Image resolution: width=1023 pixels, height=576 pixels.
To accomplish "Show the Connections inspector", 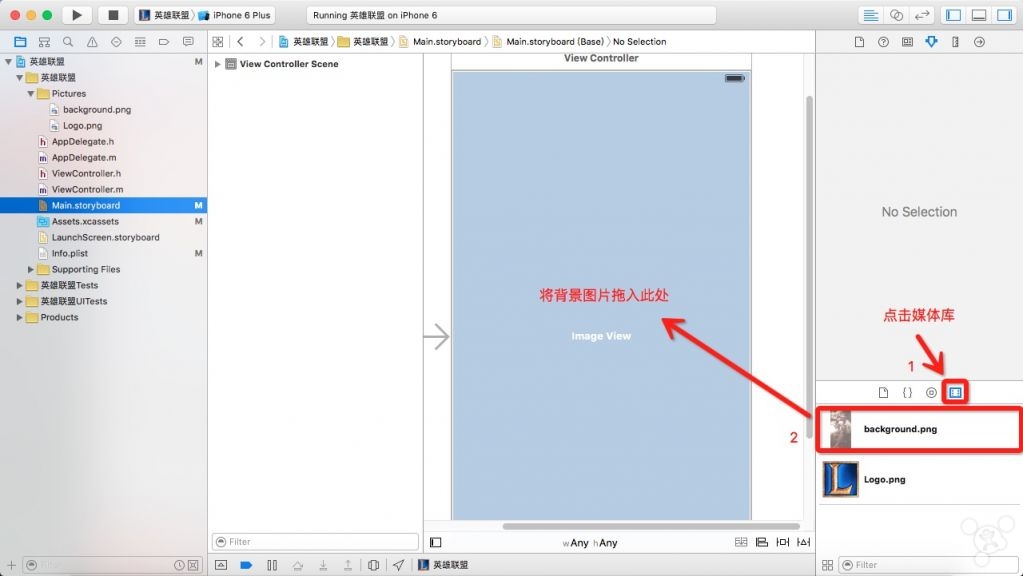I will 979,42.
